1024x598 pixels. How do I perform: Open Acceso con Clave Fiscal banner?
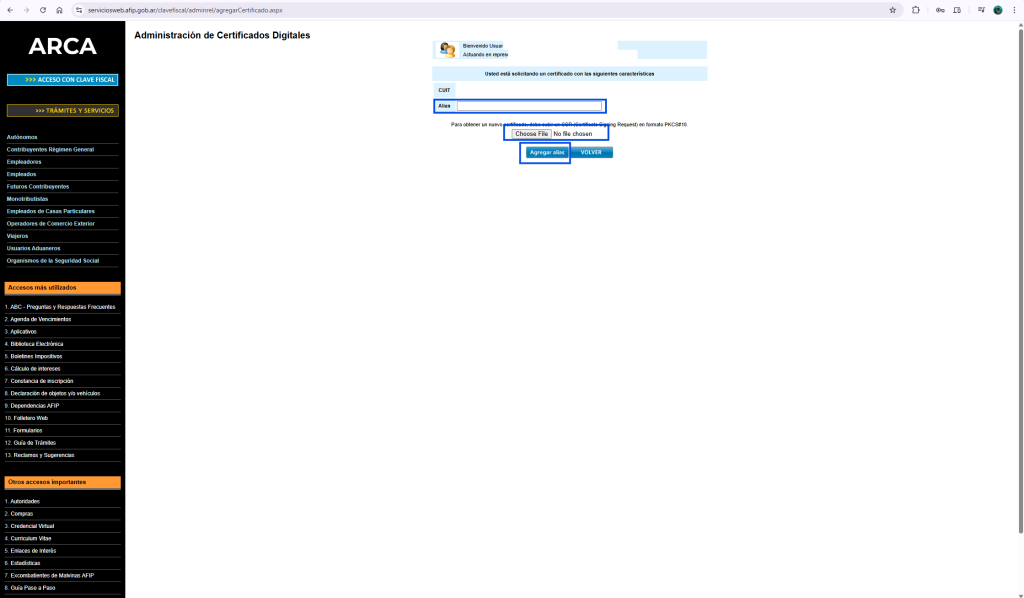[62, 80]
